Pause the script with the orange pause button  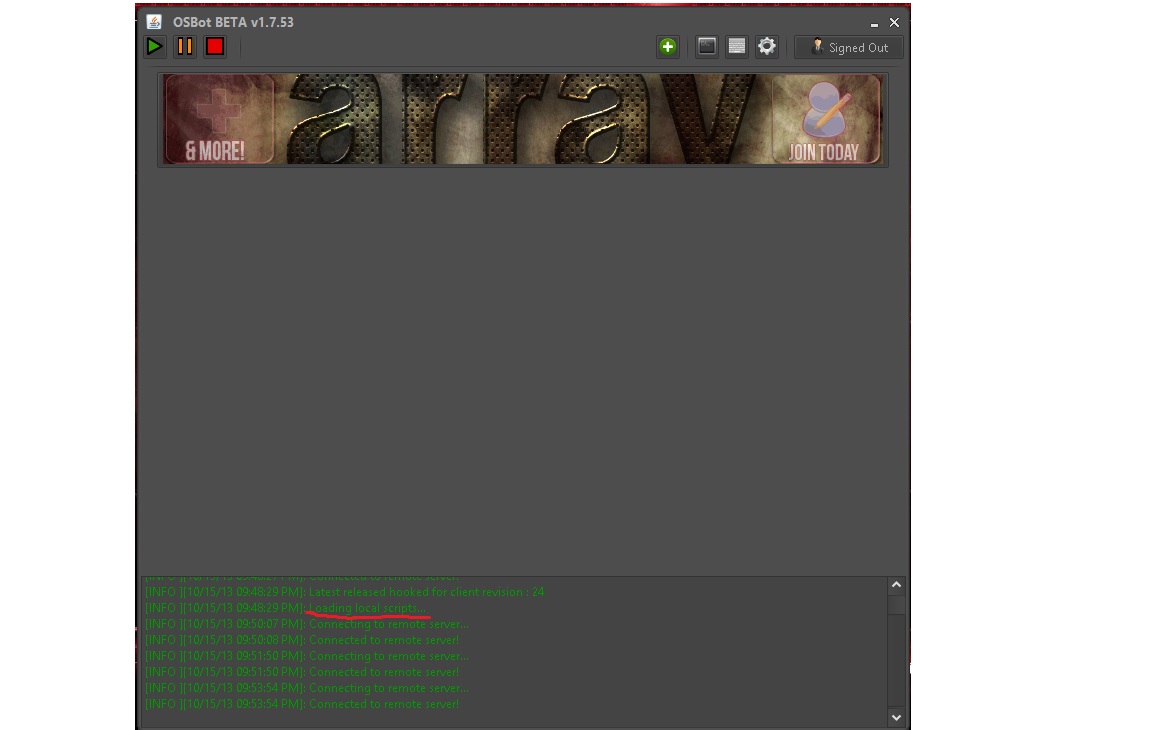click(184, 47)
